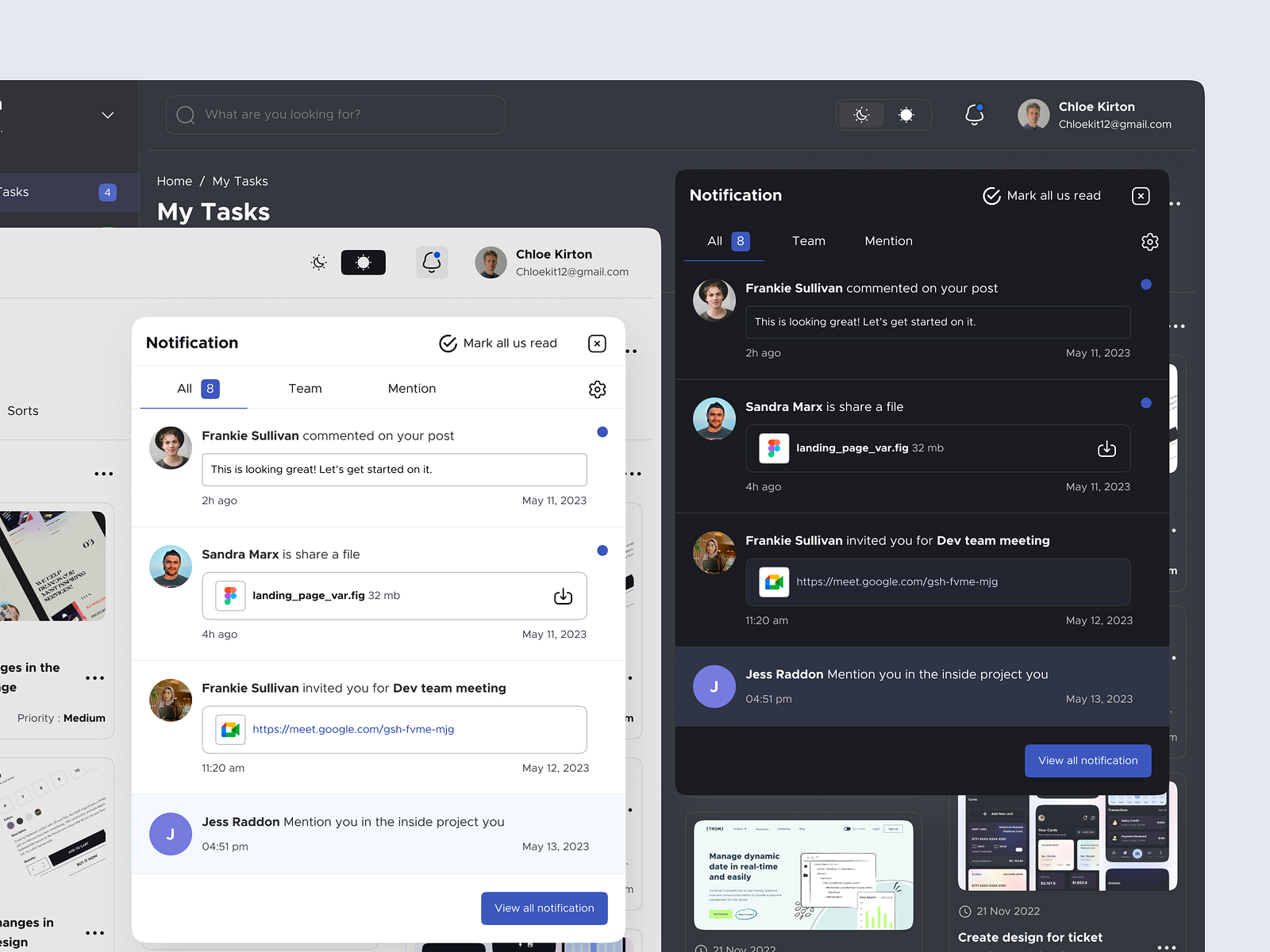Switch to the Team notifications tab

pos(306,389)
